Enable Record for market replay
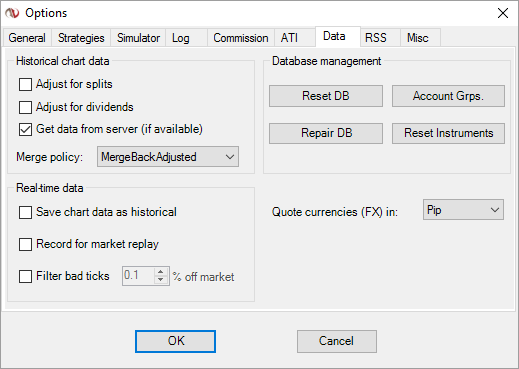 pyautogui.click(x=25, y=244)
